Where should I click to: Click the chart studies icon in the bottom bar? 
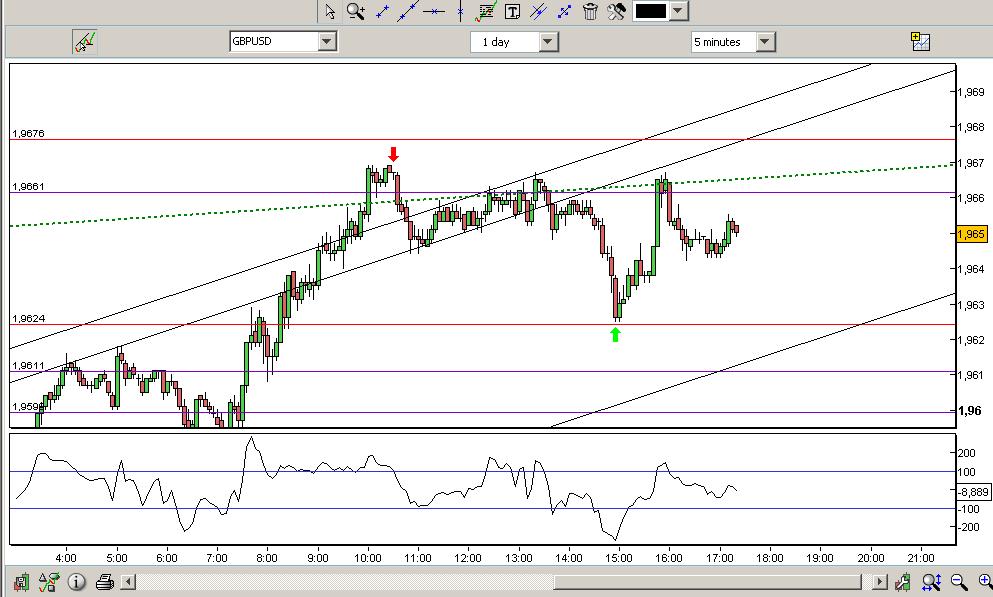(48, 581)
